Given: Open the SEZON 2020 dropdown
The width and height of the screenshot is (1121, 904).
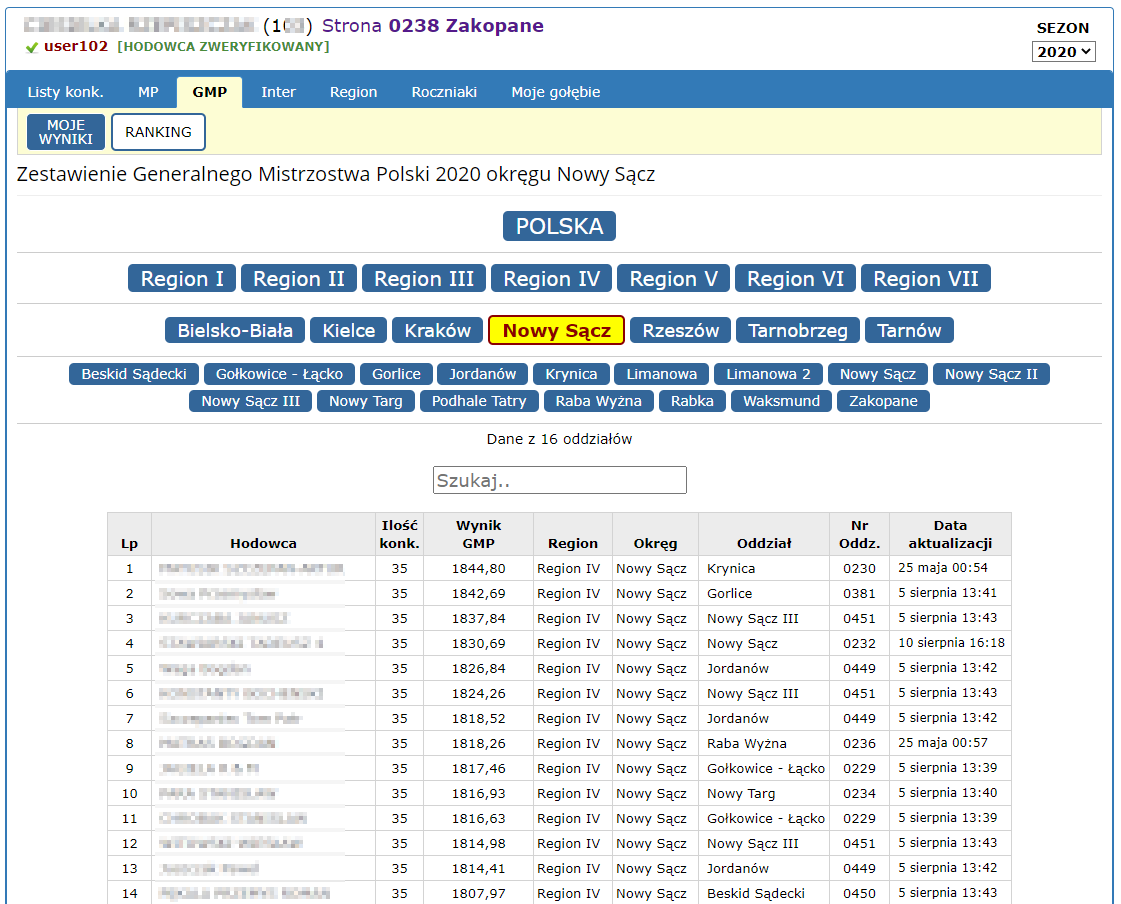Looking at the screenshot, I should point(1063,52).
